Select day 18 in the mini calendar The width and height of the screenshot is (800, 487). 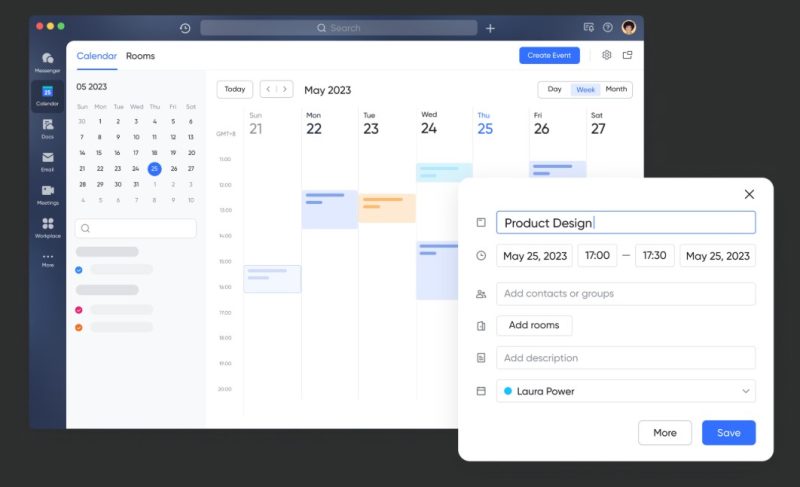(154, 153)
